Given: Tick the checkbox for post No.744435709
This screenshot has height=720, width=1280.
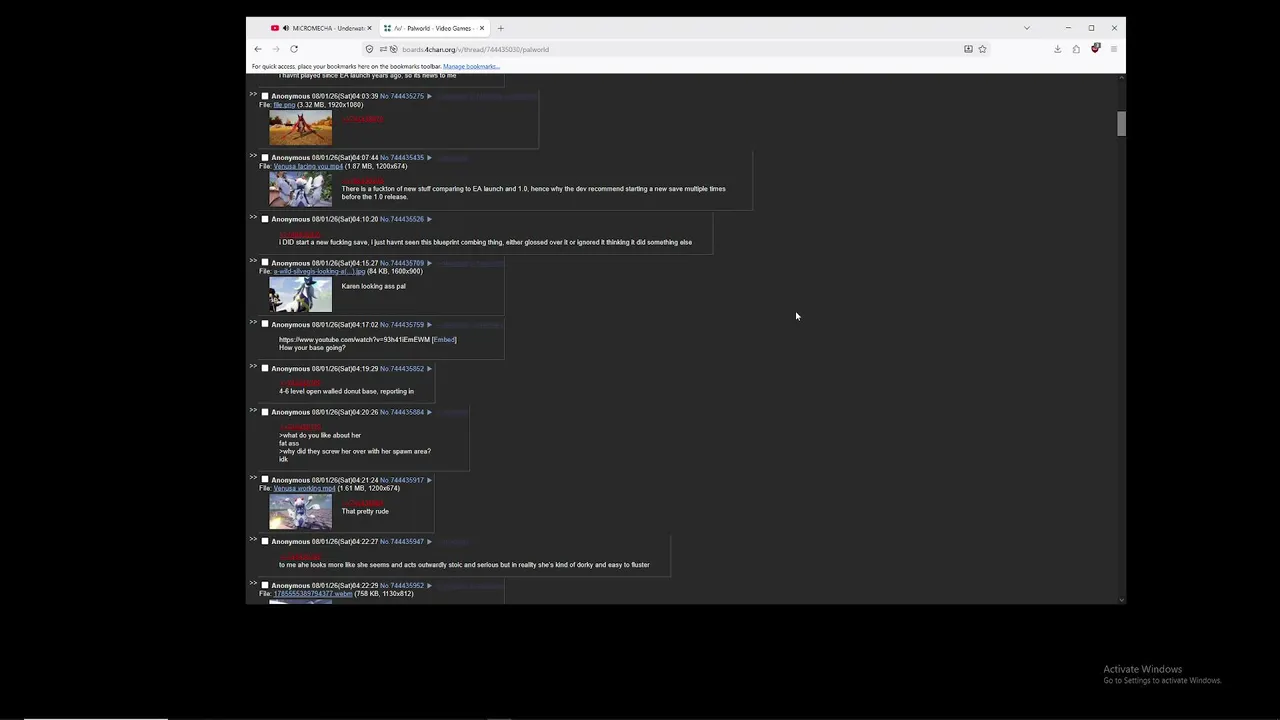Looking at the screenshot, I should point(265,263).
